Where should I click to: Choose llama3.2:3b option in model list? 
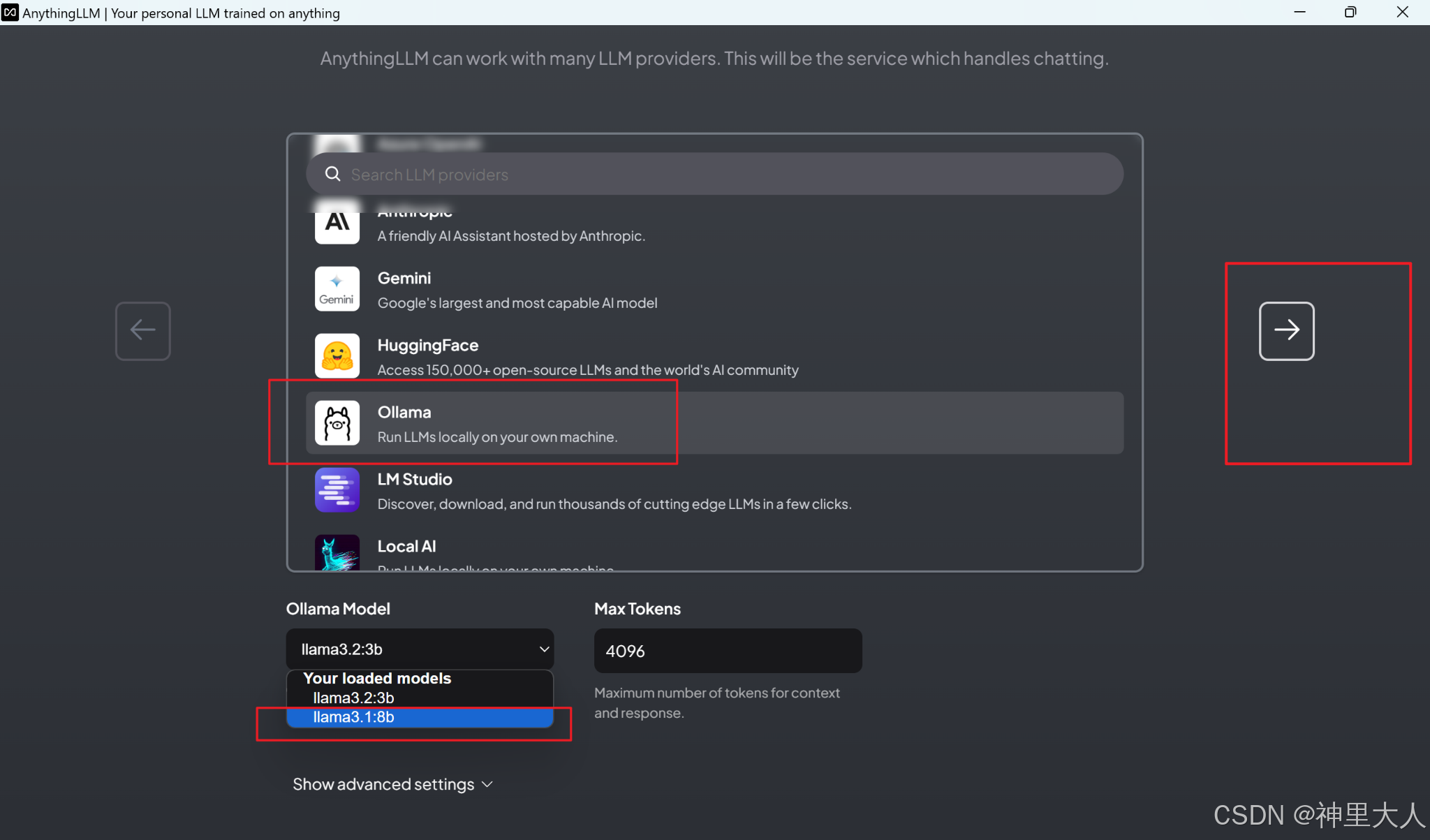(x=353, y=698)
